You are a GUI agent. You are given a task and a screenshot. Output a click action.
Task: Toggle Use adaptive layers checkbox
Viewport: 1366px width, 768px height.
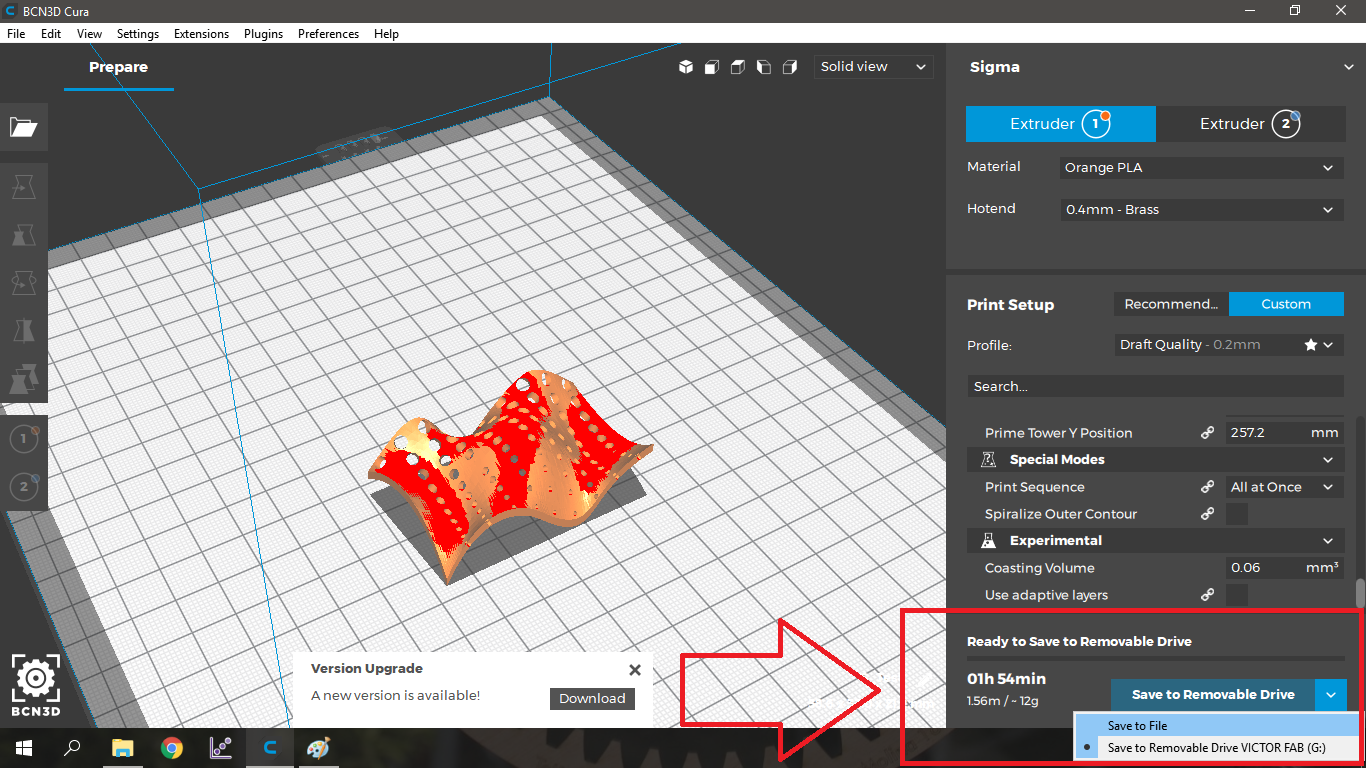[1237, 595]
